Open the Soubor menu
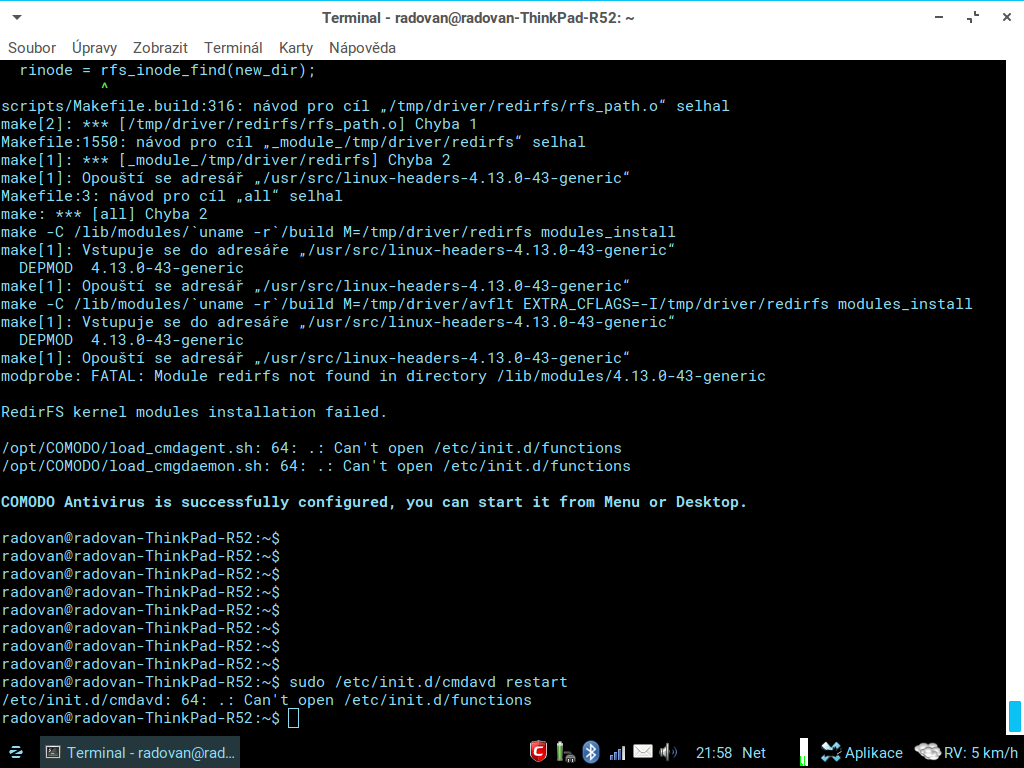This screenshot has height=768, width=1024. coord(31,48)
